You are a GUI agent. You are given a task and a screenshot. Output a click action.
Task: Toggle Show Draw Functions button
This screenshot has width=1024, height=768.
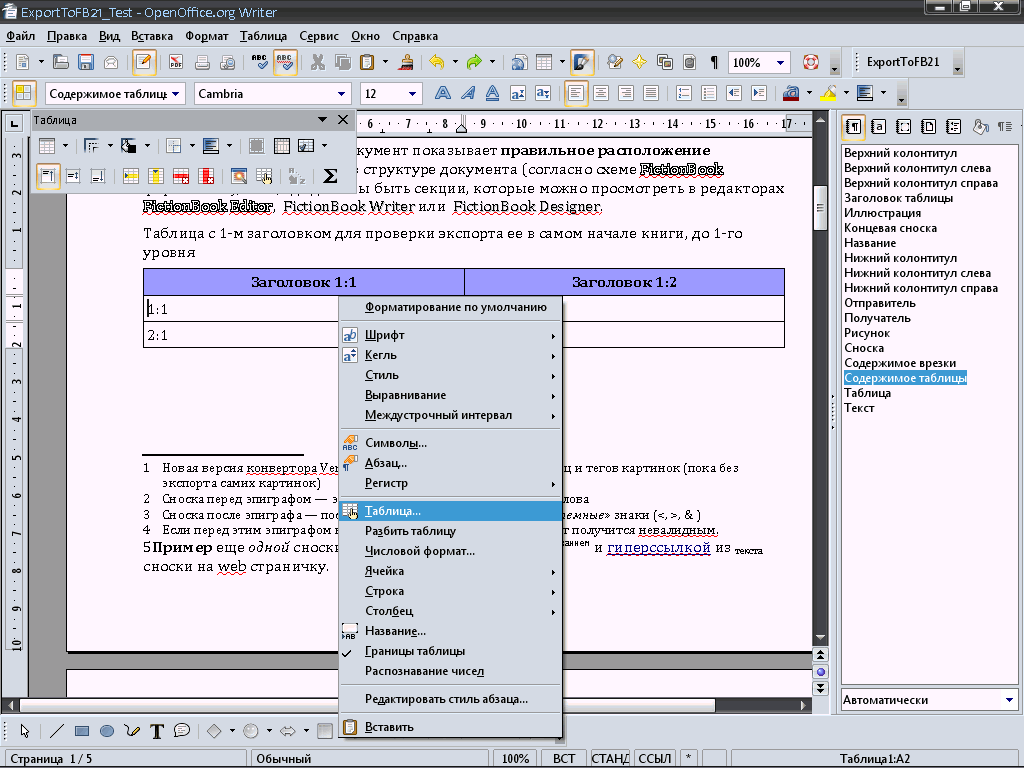581,62
